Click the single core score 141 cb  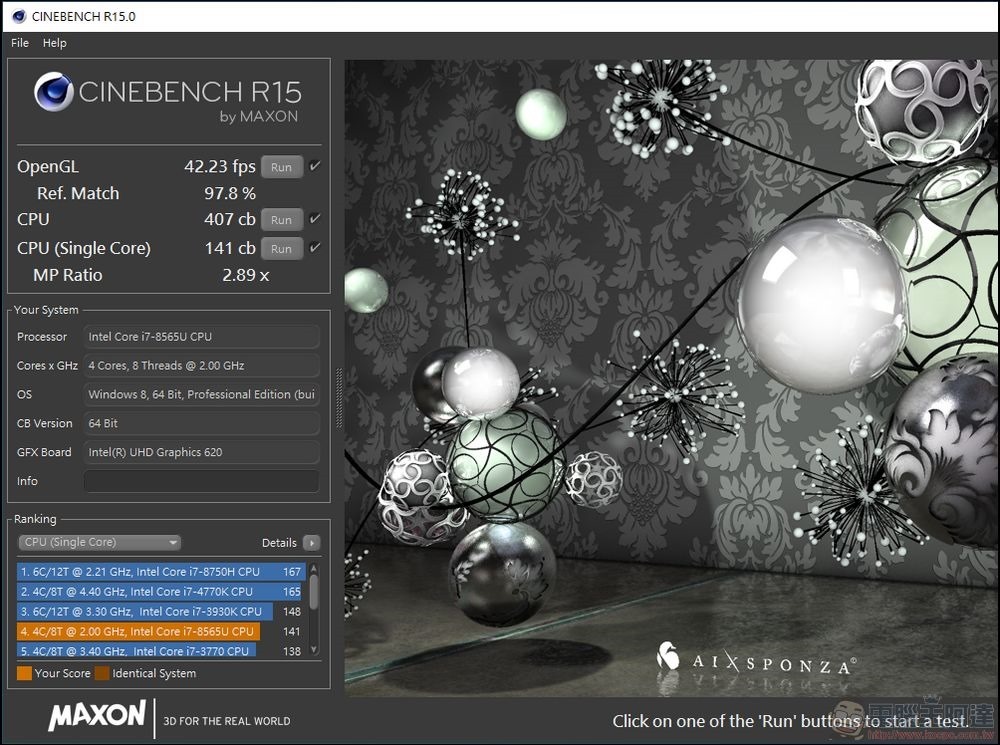click(230, 247)
